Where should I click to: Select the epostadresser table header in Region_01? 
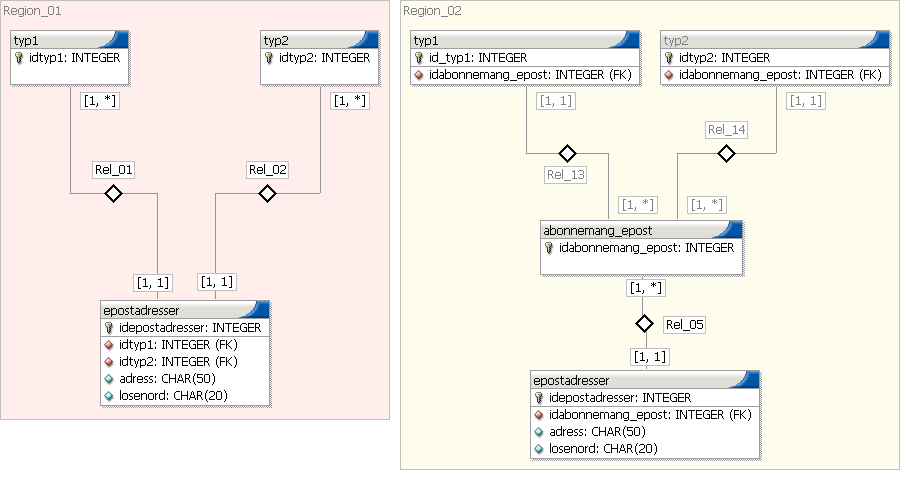(x=185, y=310)
